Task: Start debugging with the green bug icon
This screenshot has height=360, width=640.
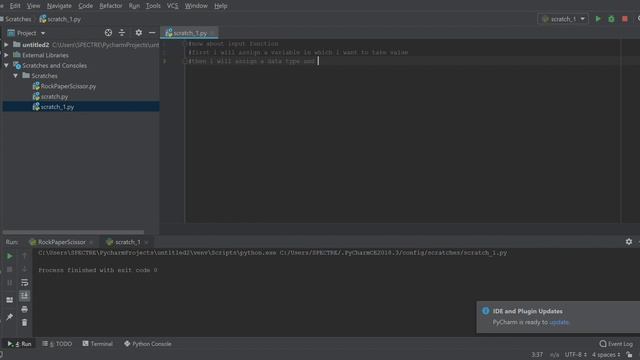Action: pyautogui.click(x=611, y=19)
